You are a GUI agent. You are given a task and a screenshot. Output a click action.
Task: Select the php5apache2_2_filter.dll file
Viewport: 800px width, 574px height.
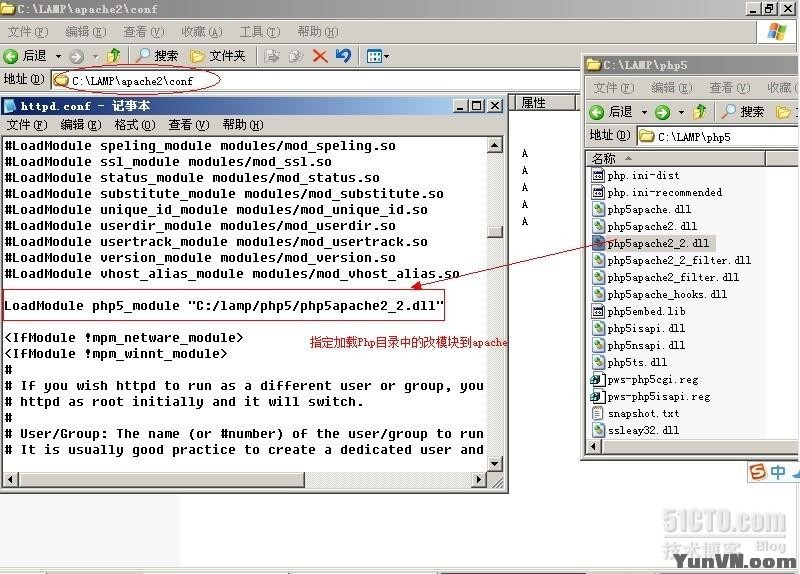[x=671, y=260]
